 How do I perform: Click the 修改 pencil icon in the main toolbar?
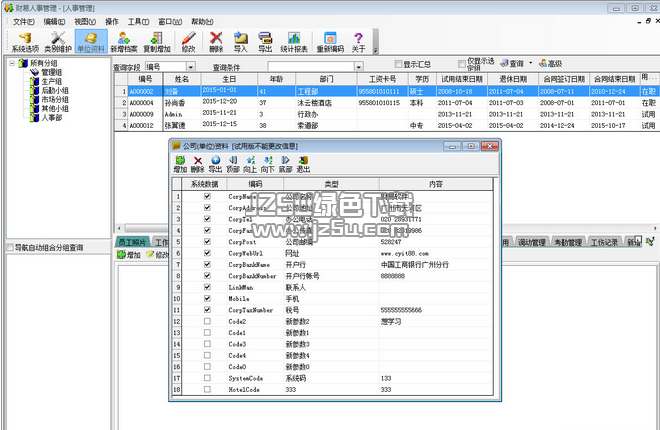[x=189, y=42]
